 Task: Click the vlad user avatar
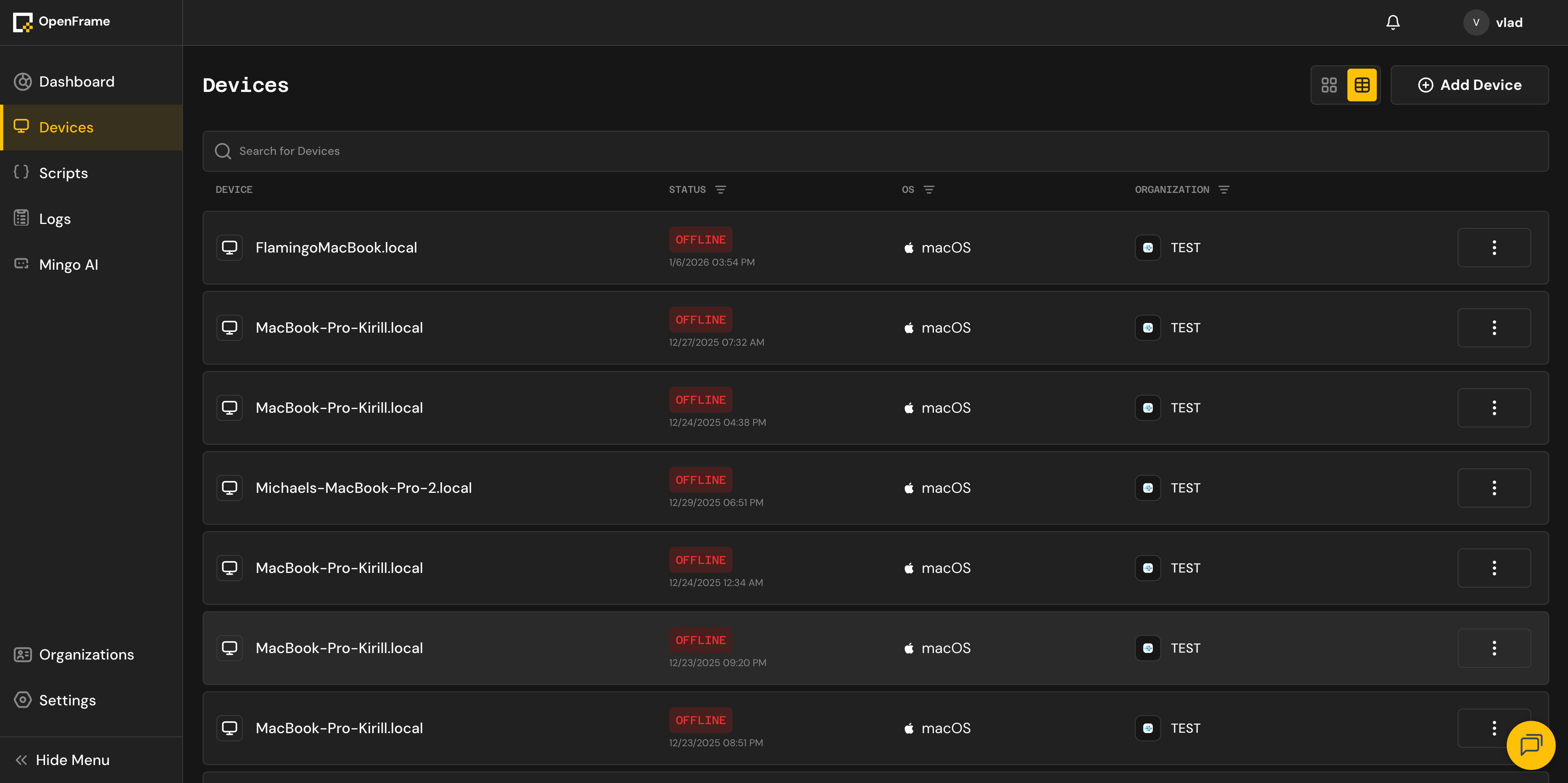pyautogui.click(x=1476, y=22)
